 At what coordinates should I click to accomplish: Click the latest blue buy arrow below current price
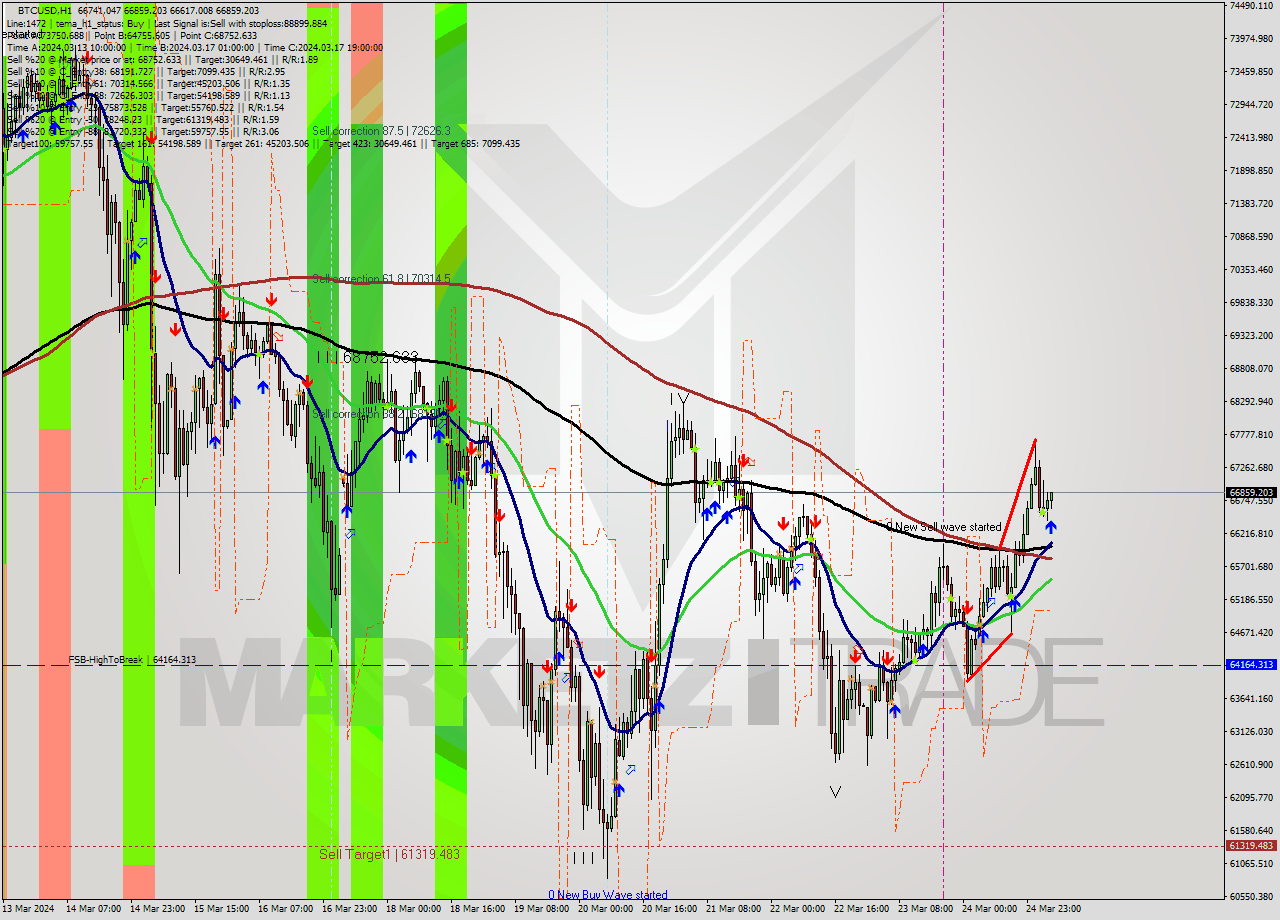pos(1051,527)
